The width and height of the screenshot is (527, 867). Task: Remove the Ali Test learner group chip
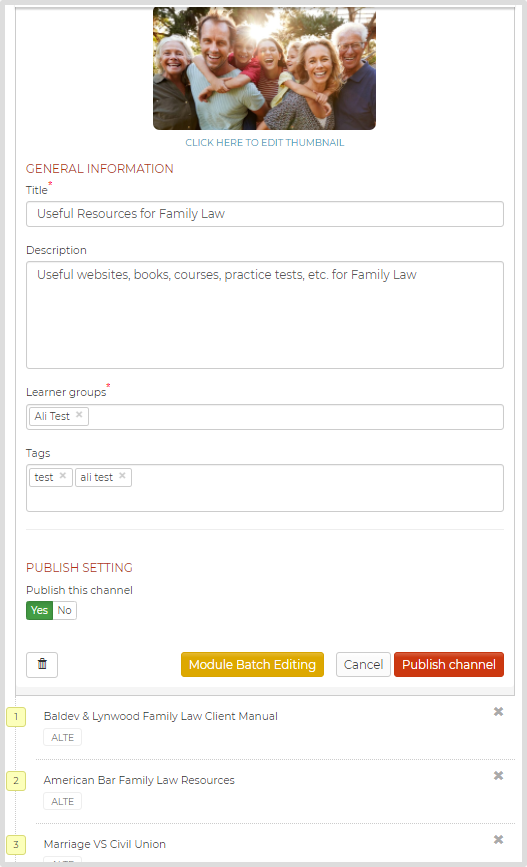(x=79, y=415)
